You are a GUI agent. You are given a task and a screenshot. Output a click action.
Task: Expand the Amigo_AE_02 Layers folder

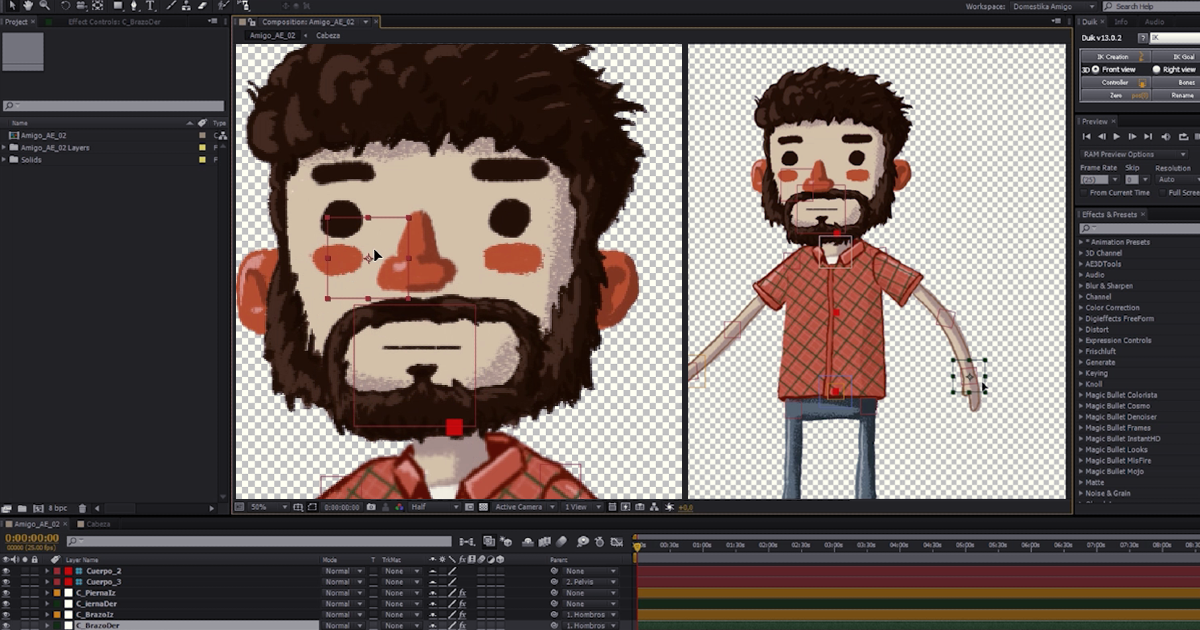[4, 147]
